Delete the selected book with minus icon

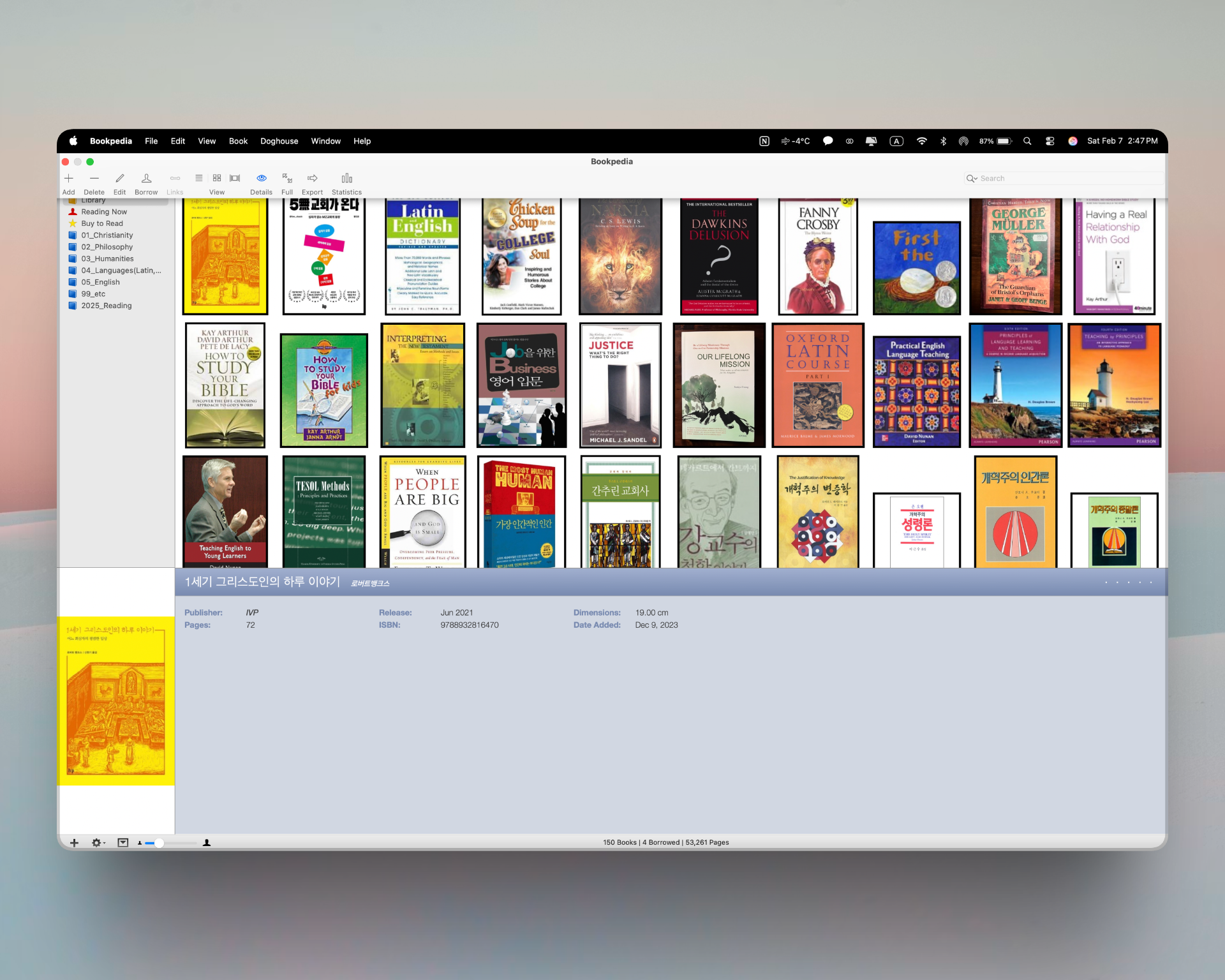pyautogui.click(x=94, y=179)
